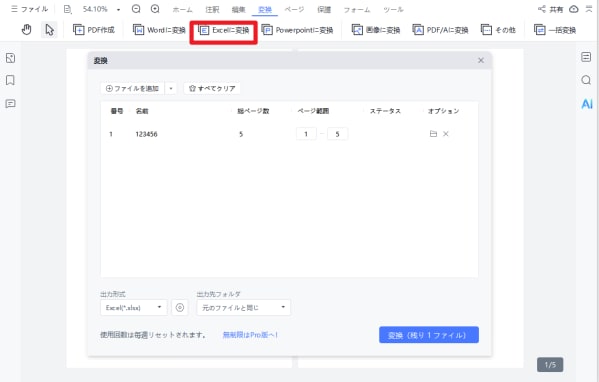The height and width of the screenshot is (382, 599).
Task: Click the 共有 share button
Action: click(550, 9)
